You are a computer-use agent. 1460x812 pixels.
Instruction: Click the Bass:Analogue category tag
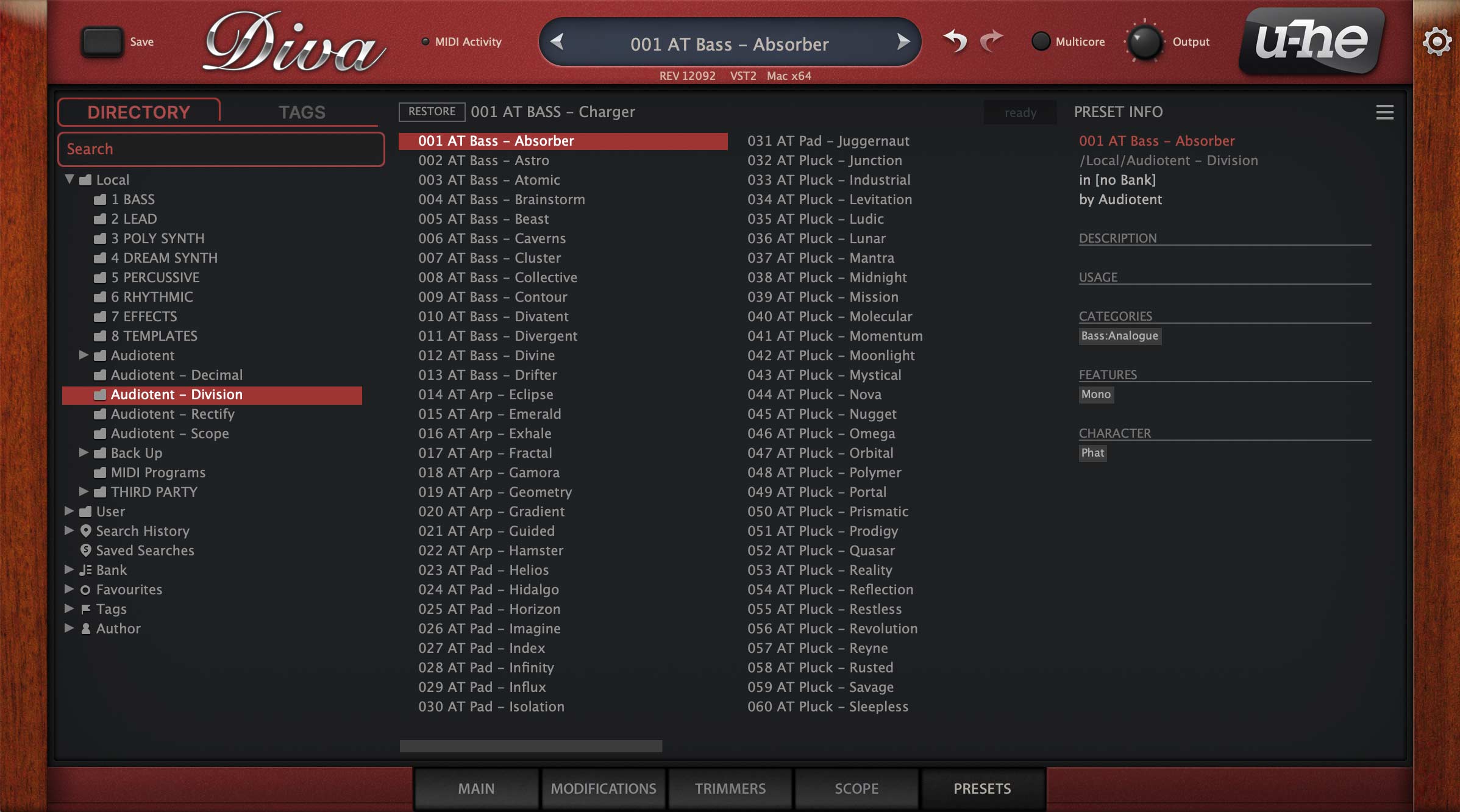[x=1119, y=336]
